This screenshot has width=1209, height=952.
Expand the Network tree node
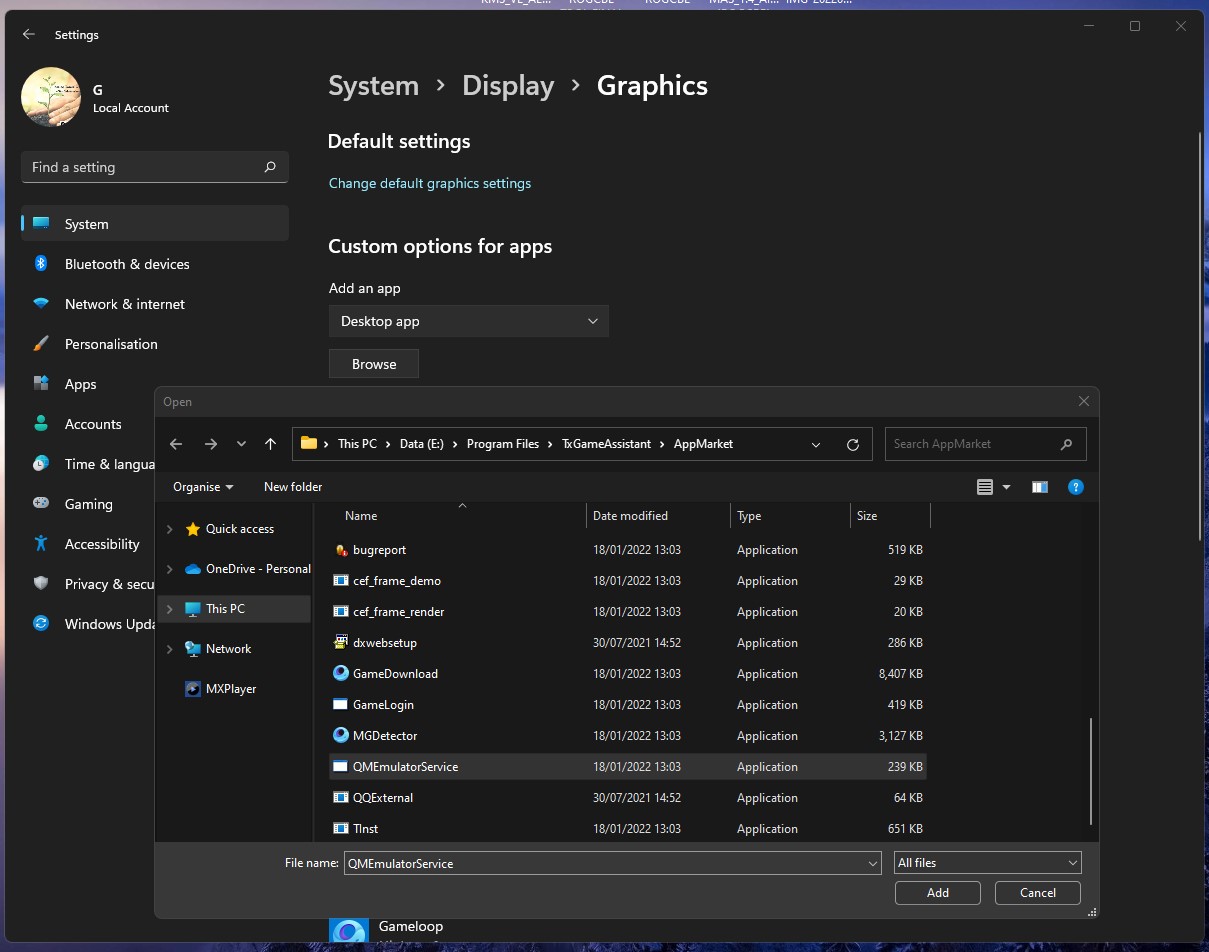(x=169, y=649)
